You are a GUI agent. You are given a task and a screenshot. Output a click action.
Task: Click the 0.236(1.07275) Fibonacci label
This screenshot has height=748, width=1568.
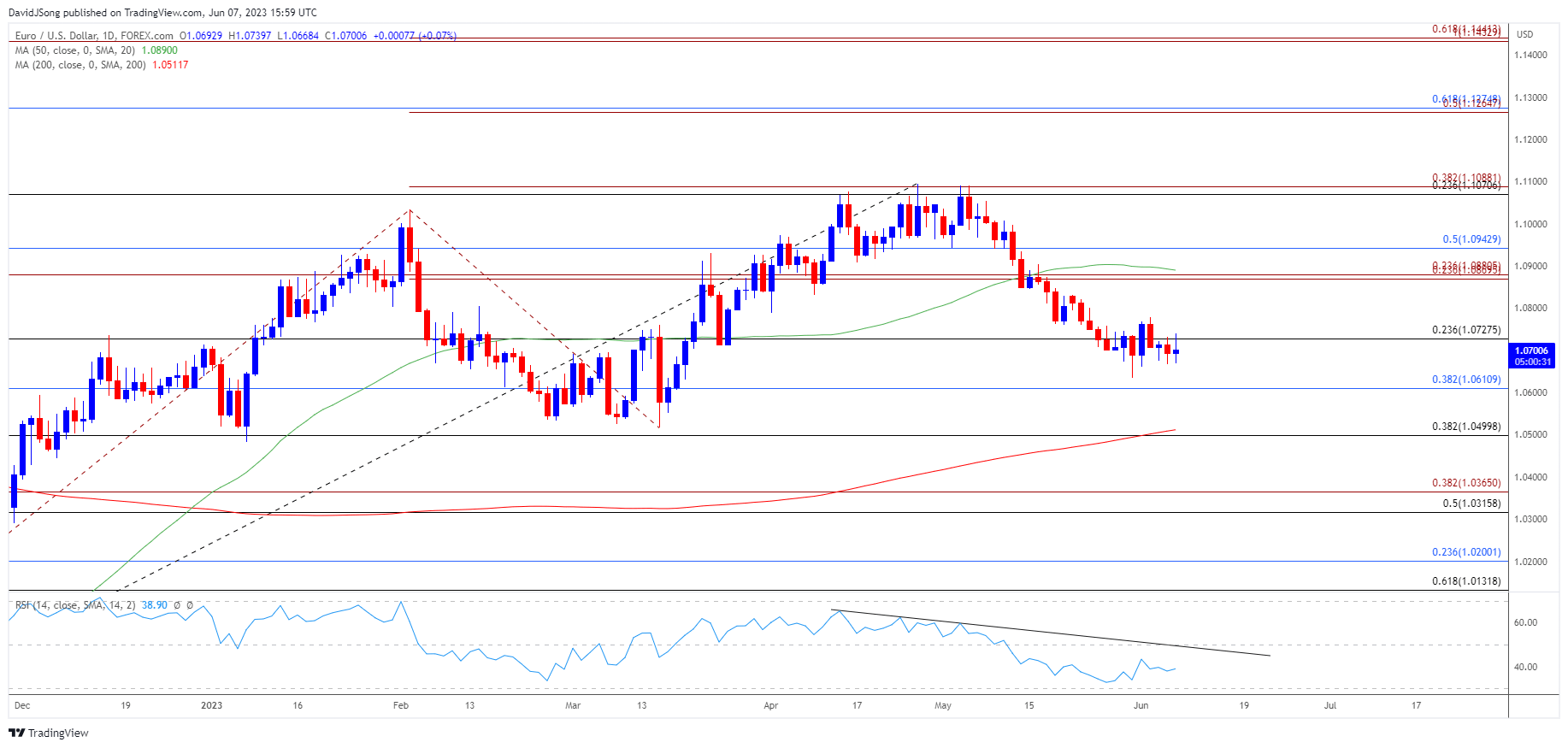click(x=1466, y=330)
